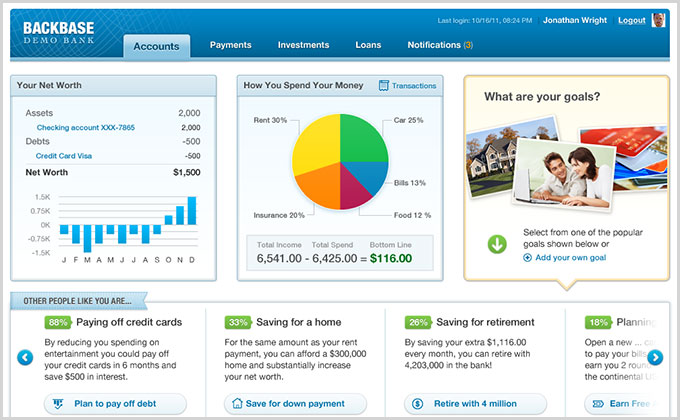This screenshot has height=420, width=680.
Task: Click the 33% badge for saving for a home
Action: [238, 322]
